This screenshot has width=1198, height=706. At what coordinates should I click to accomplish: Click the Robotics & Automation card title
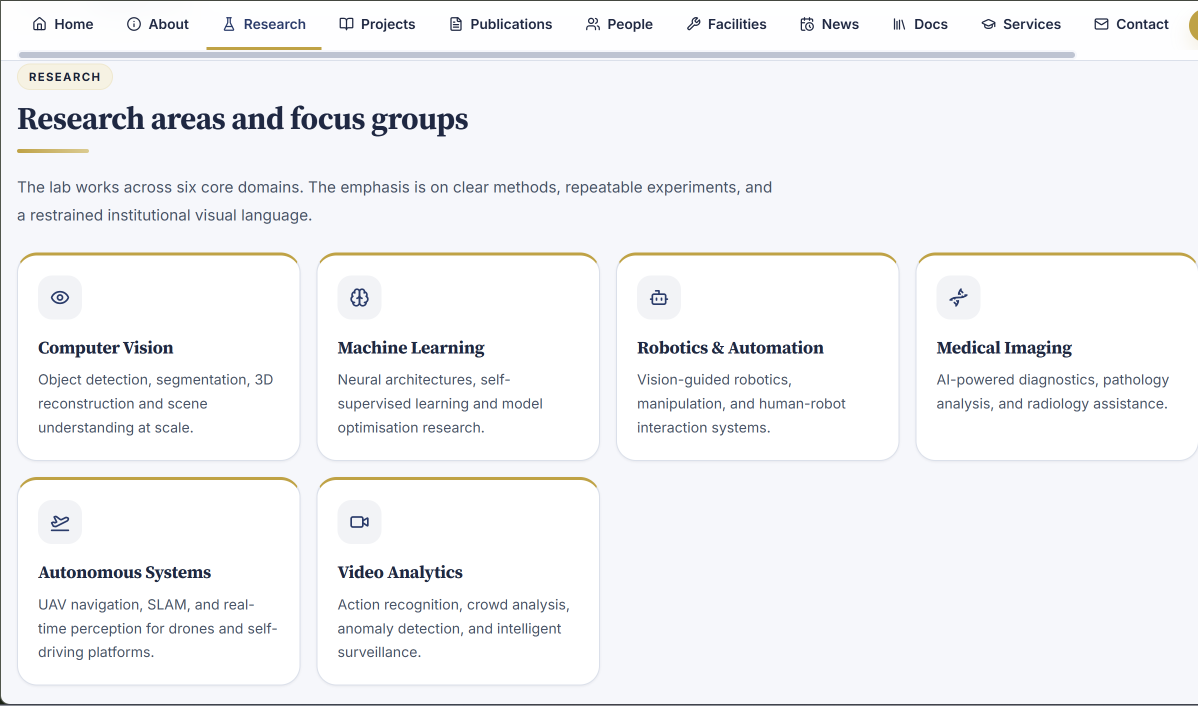pos(730,348)
